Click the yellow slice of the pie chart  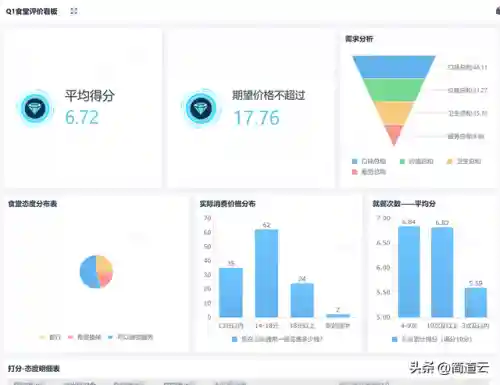point(105,264)
